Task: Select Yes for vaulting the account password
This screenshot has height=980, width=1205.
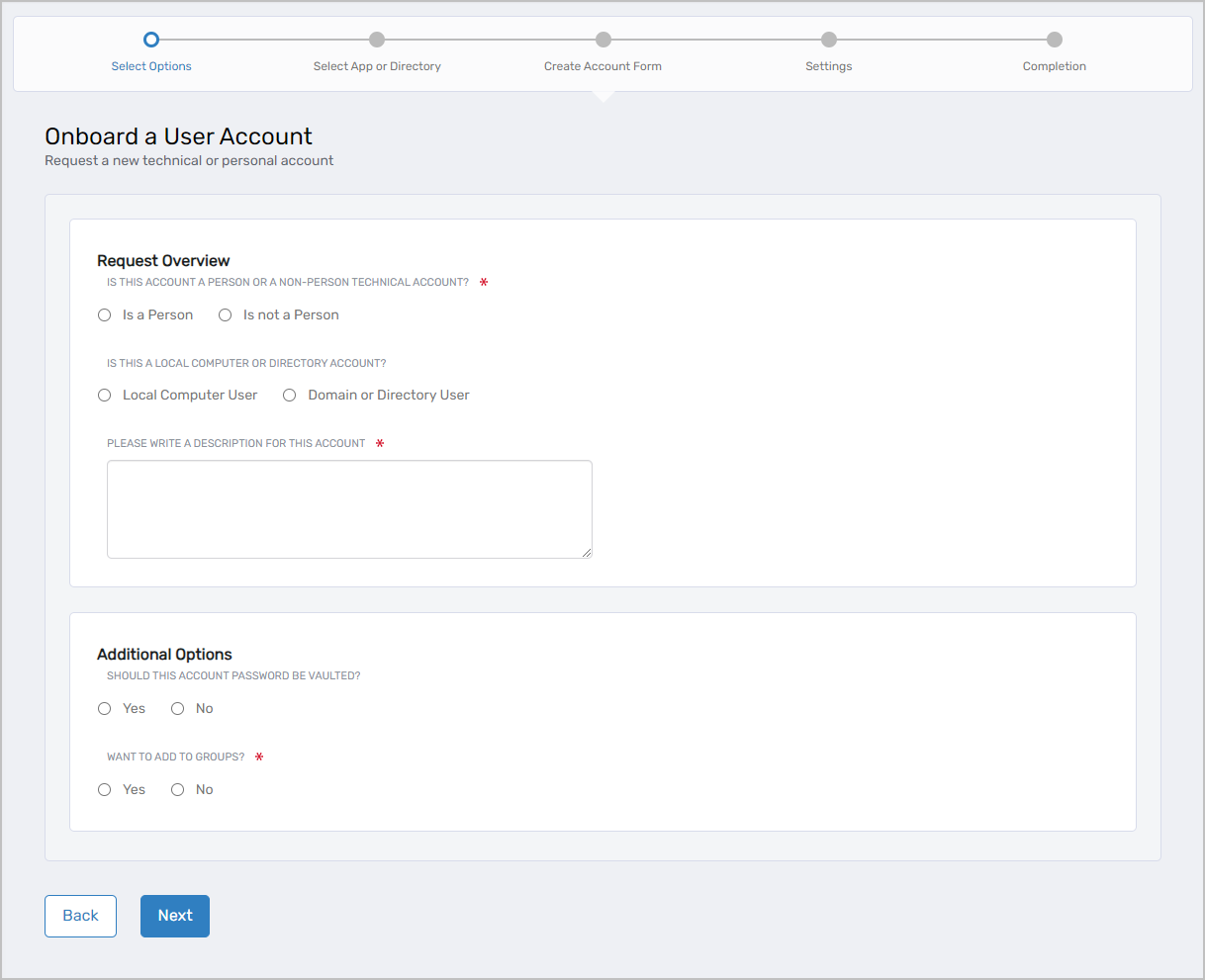Action: pyautogui.click(x=104, y=708)
